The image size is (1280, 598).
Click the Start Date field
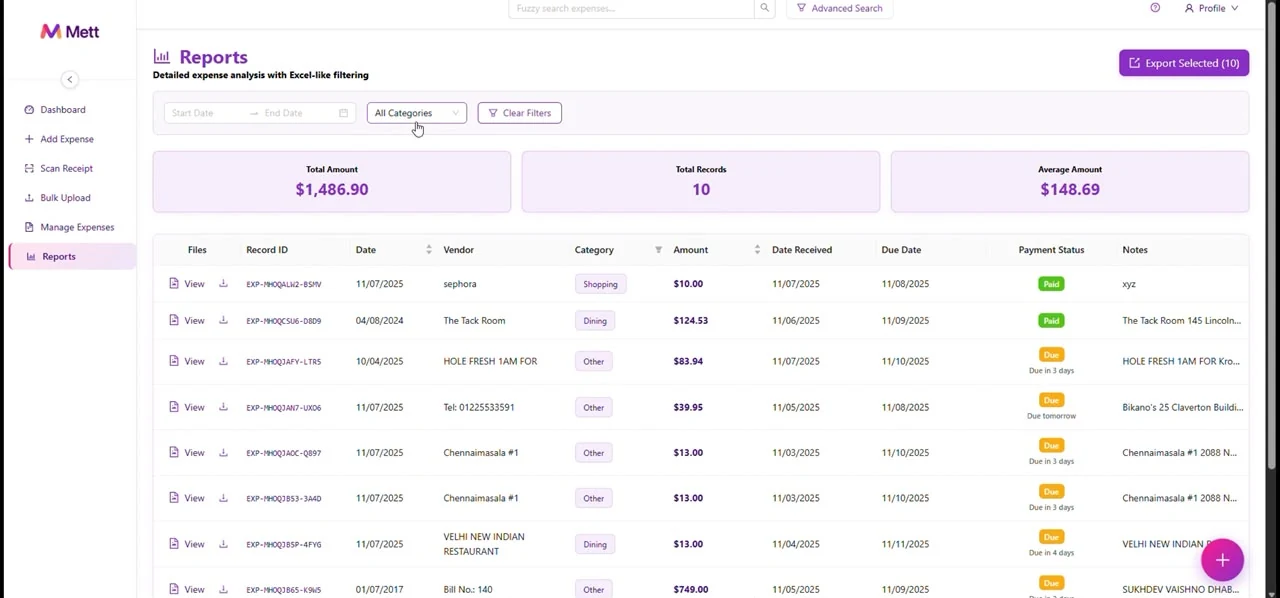point(205,113)
